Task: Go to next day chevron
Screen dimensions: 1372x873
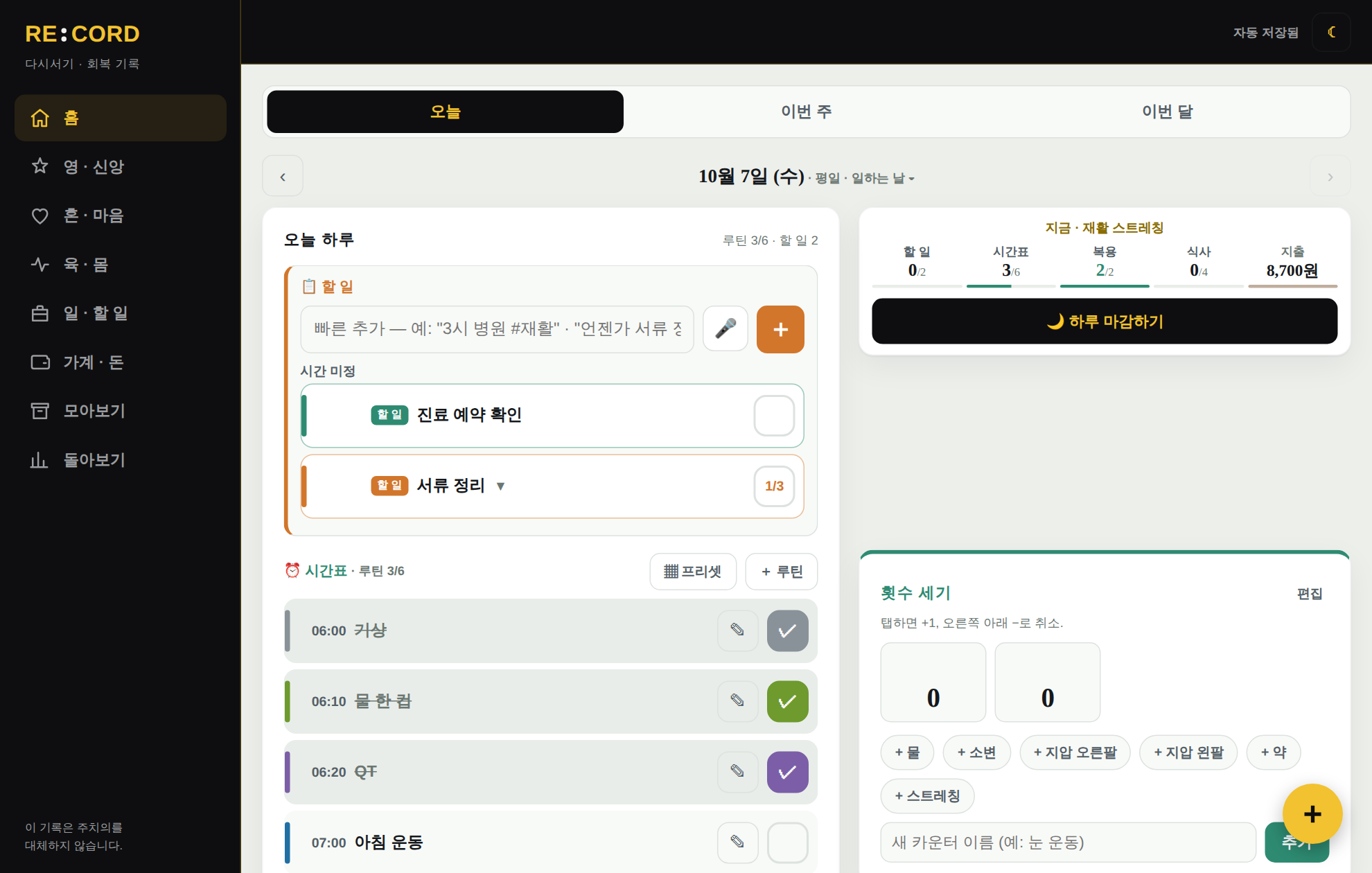Action: tap(1330, 177)
